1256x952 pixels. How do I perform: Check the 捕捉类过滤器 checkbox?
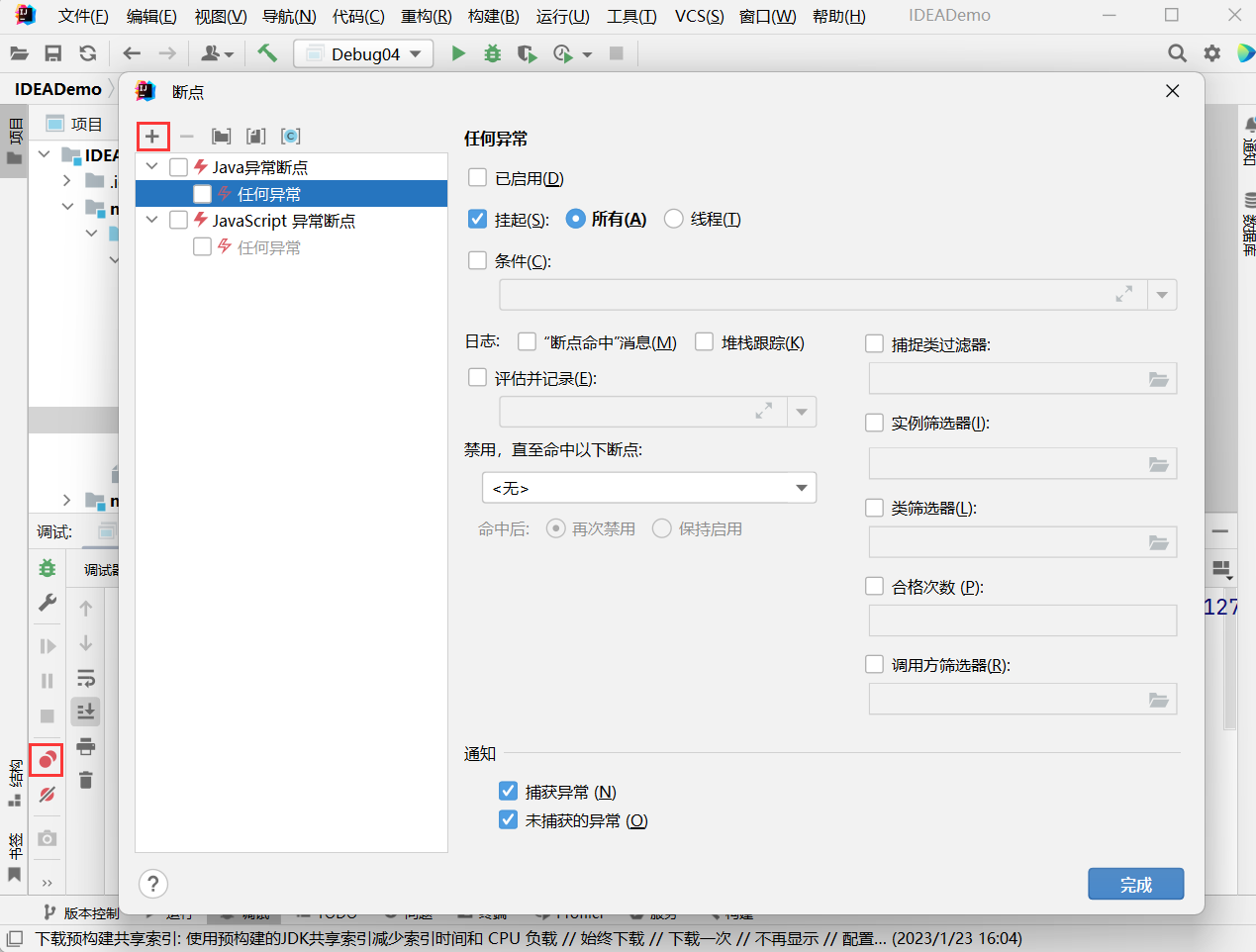(x=874, y=343)
